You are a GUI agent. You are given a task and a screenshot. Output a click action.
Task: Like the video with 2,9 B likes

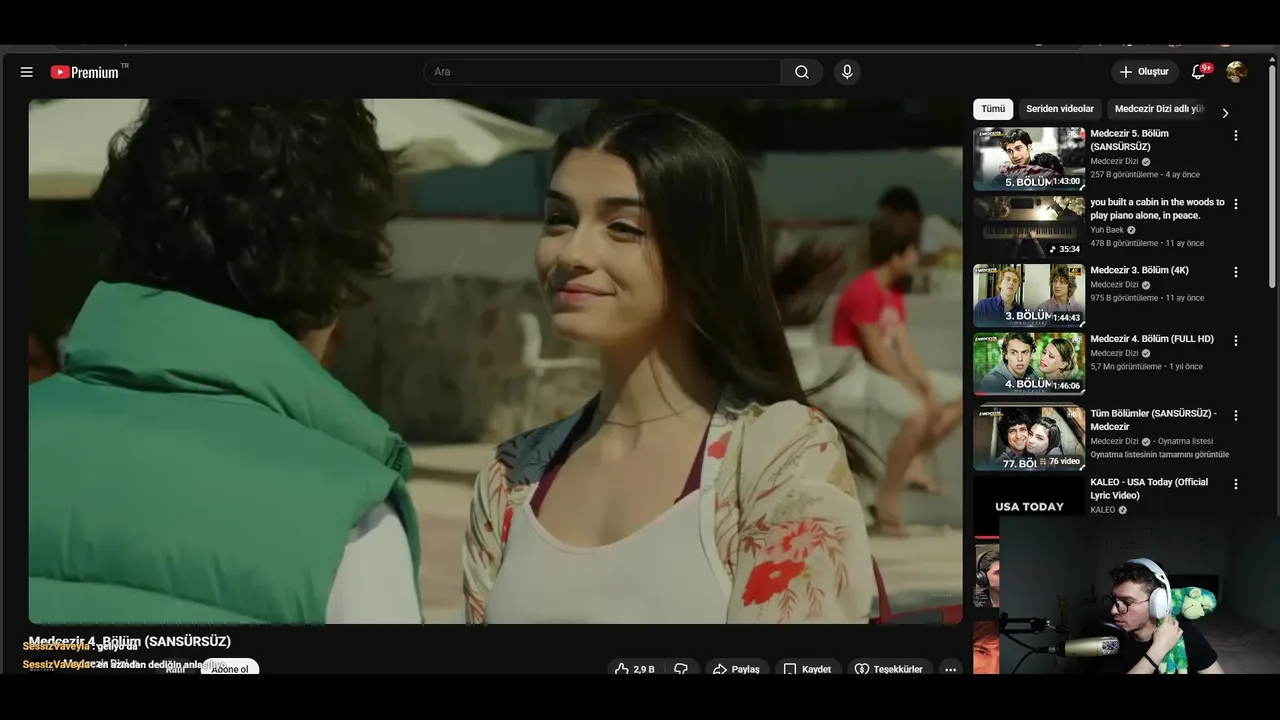click(x=635, y=669)
